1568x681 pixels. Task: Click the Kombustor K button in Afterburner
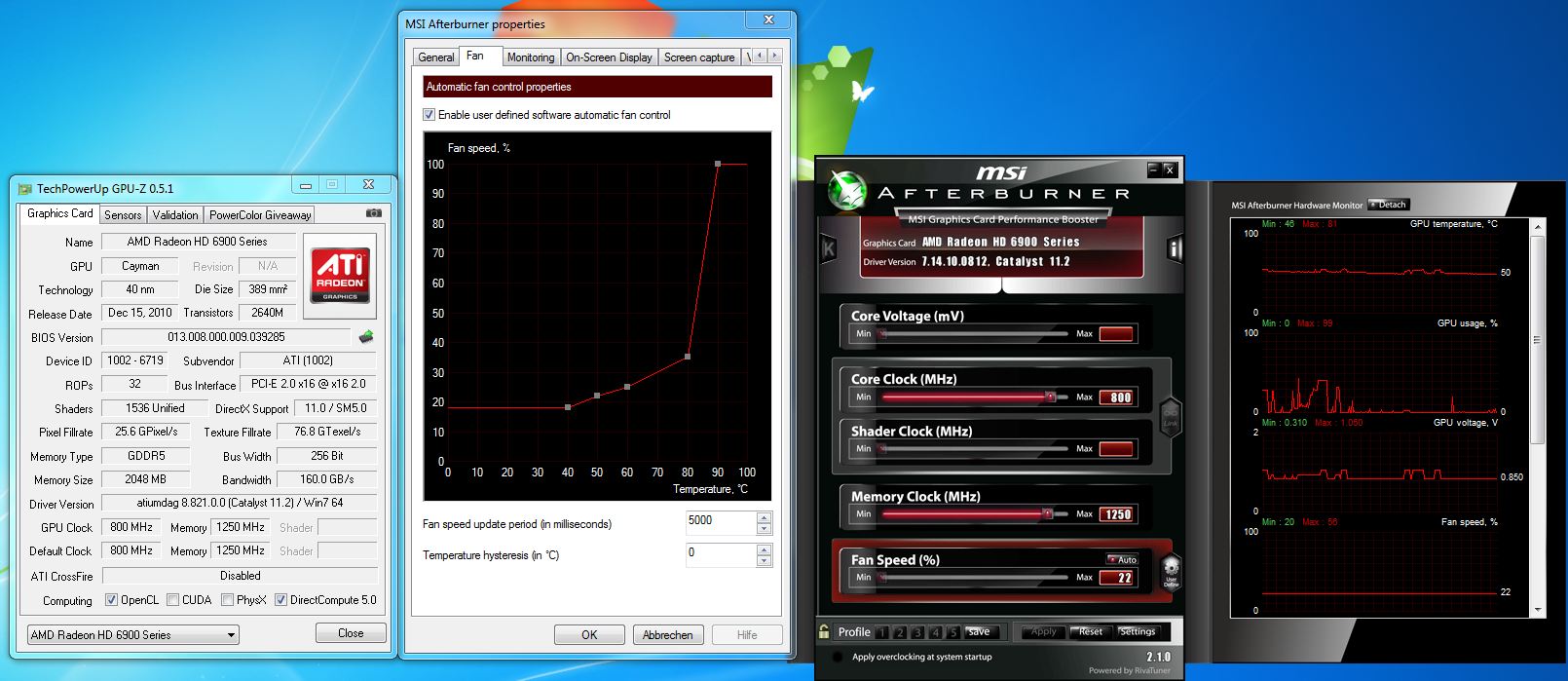point(829,248)
